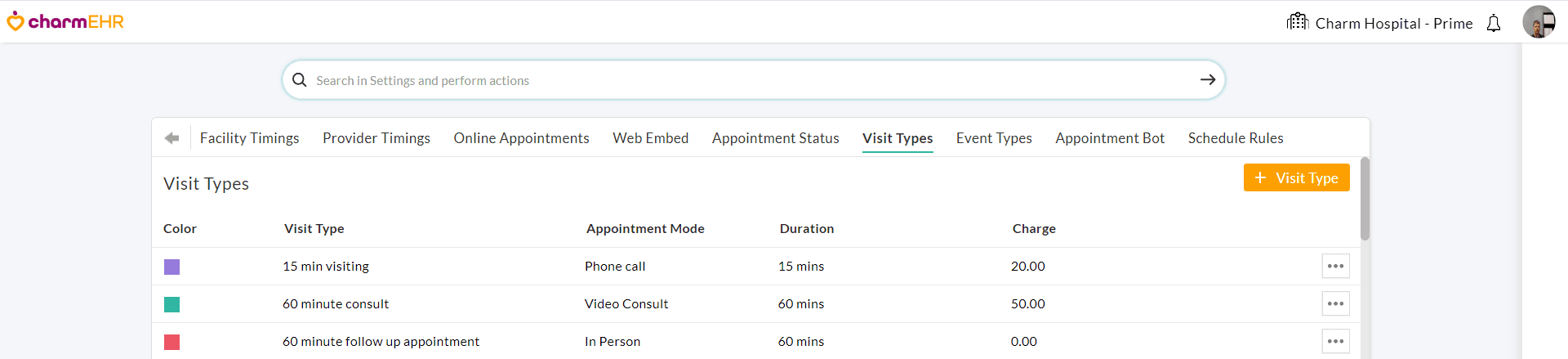Viewport: 1568px width, 359px height.
Task: Open the Online Appointments tab
Action: (521, 138)
